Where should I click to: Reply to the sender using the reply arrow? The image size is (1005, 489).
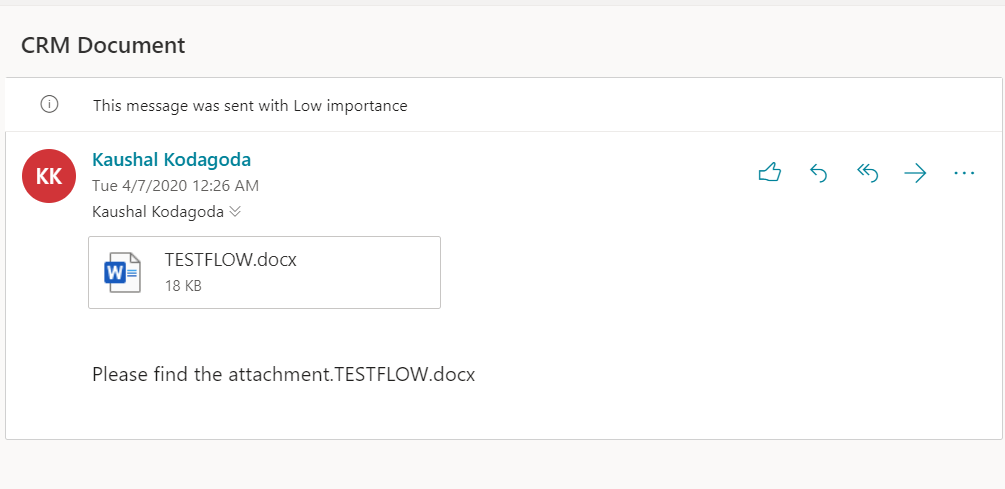click(x=818, y=174)
